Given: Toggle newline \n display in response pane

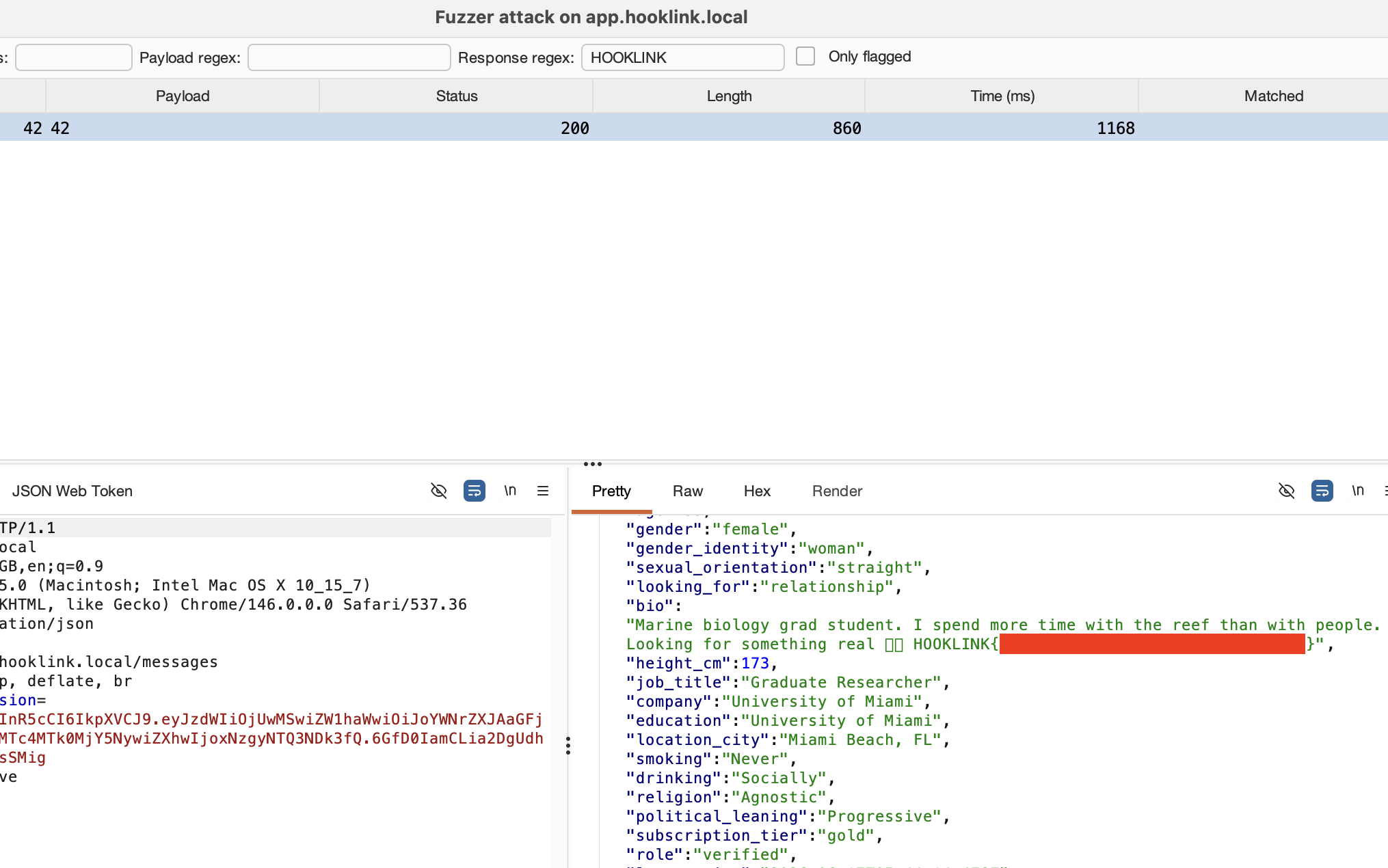Looking at the screenshot, I should point(1358,490).
